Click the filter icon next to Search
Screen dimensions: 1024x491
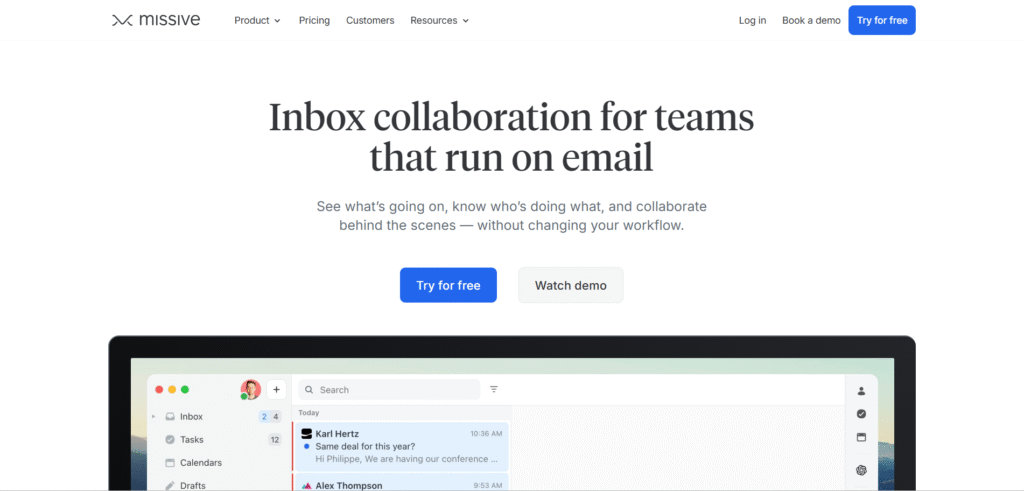(494, 390)
